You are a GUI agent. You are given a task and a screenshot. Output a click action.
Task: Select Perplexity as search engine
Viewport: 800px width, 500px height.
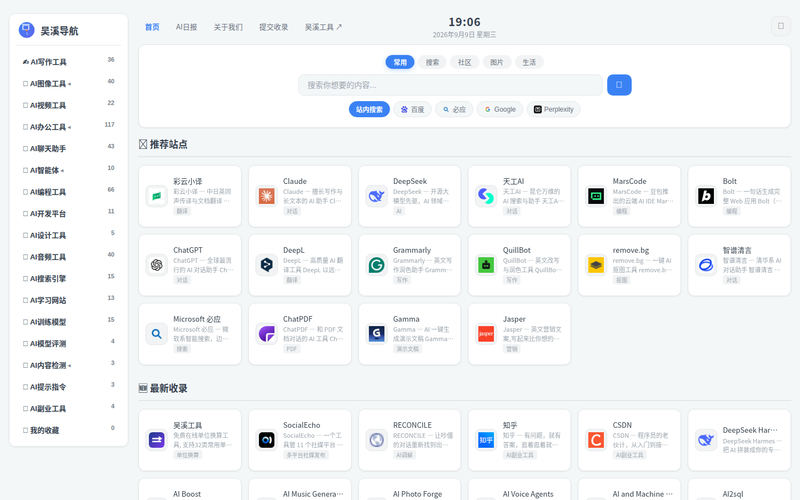[554, 109]
